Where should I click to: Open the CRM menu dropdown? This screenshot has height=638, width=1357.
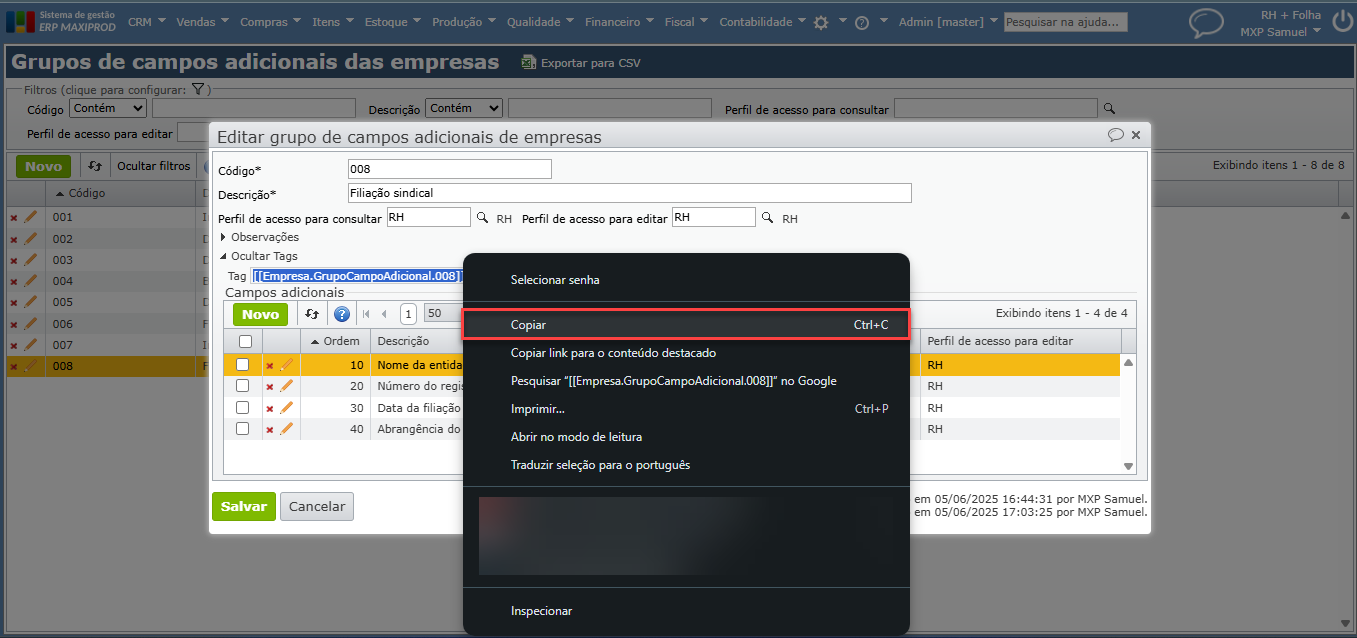tap(146, 21)
